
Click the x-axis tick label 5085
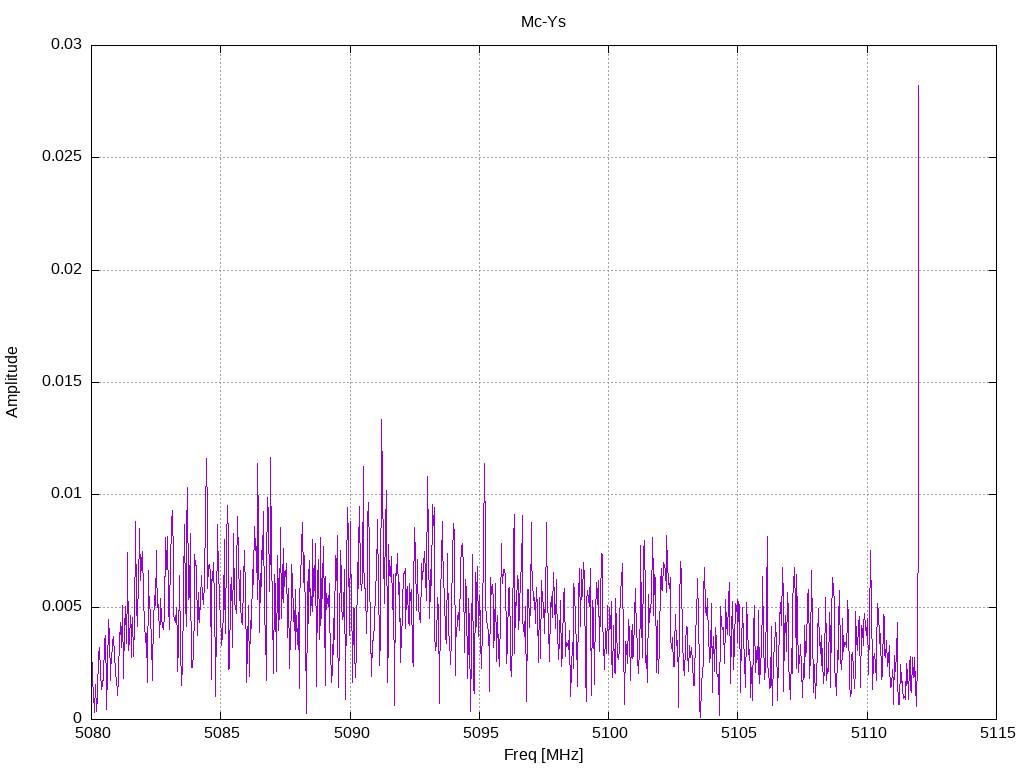point(221,733)
